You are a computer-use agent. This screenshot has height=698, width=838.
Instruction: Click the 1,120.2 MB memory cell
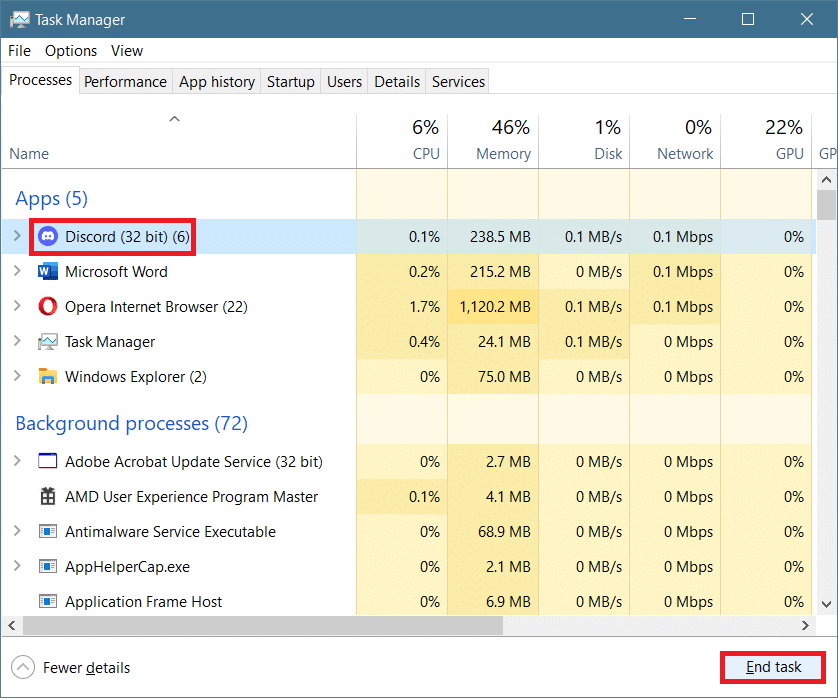(x=493, y=307)
